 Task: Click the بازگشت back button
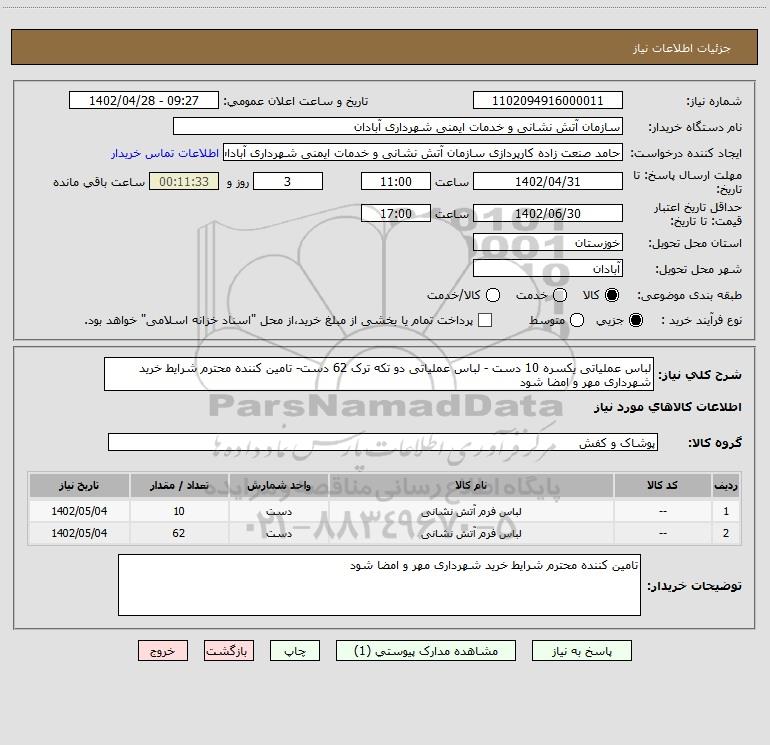pyautogui.click(x=229, y=651)
